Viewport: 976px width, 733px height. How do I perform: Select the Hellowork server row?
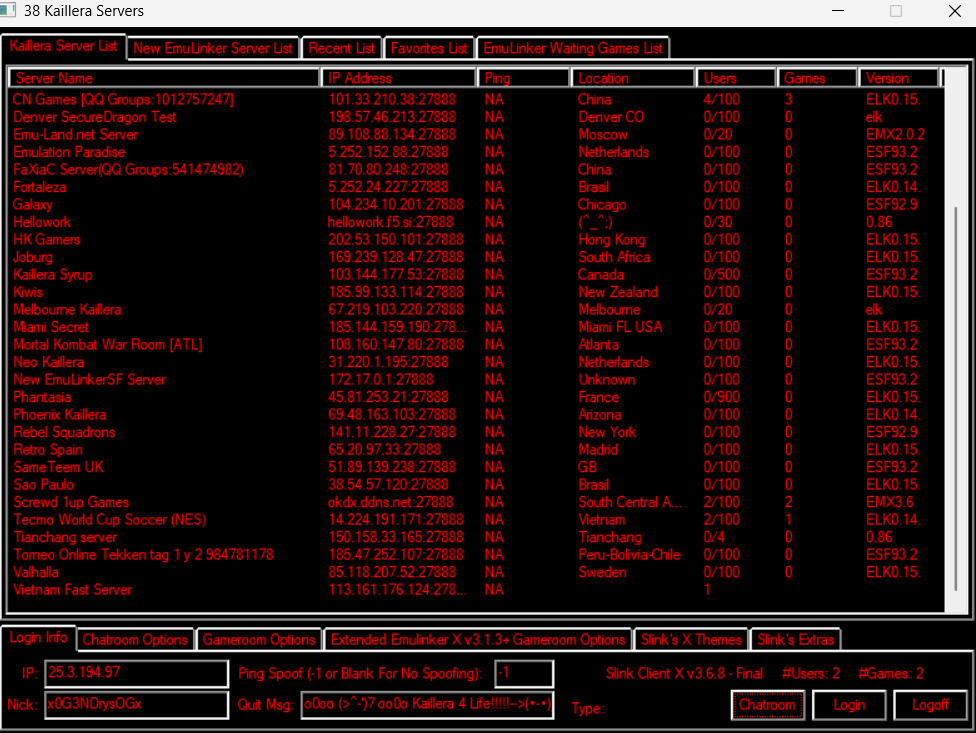tap(476, 222)
